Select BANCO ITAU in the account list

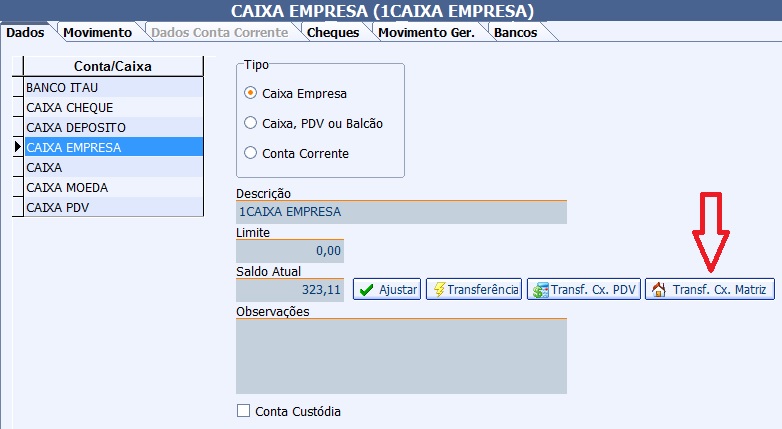112,87
